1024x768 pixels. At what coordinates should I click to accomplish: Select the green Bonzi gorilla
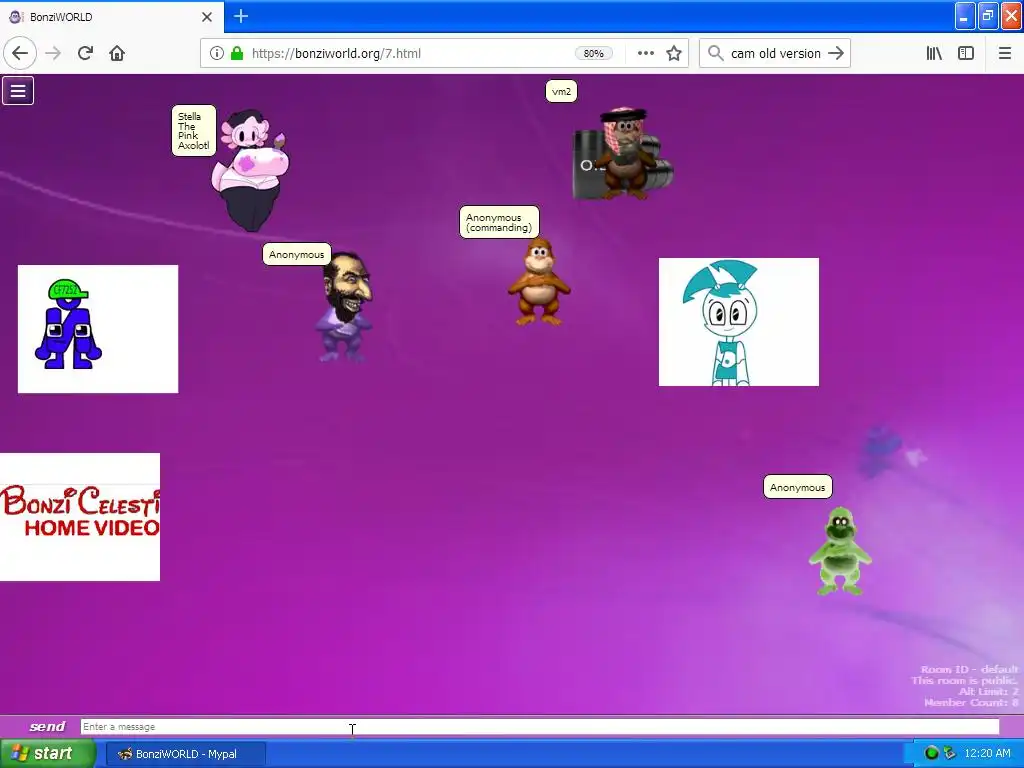click(x=840, y=551)
